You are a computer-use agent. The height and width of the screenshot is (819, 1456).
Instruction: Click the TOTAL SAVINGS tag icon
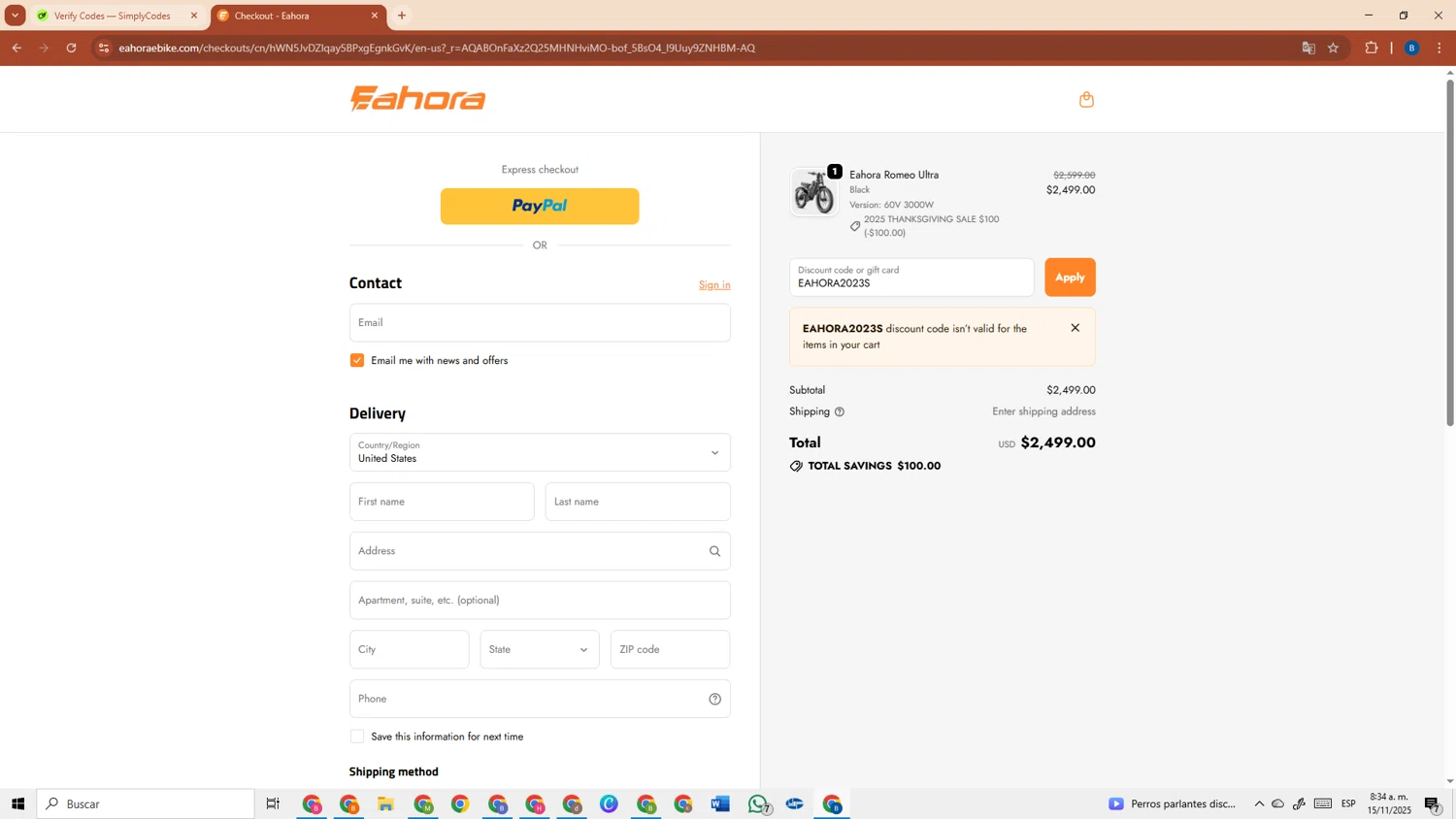tap(796, 466)
